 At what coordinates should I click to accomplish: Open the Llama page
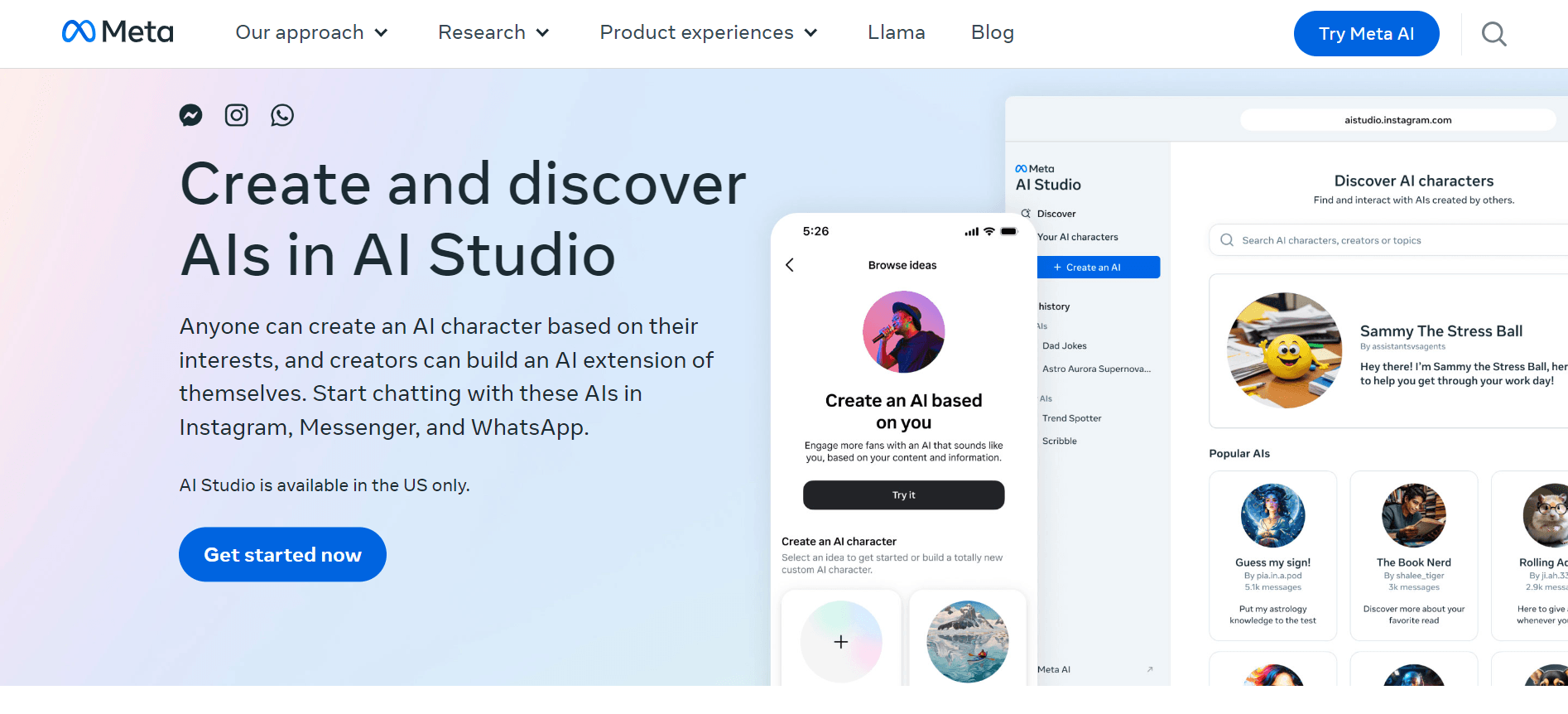(x=897, y=32)
